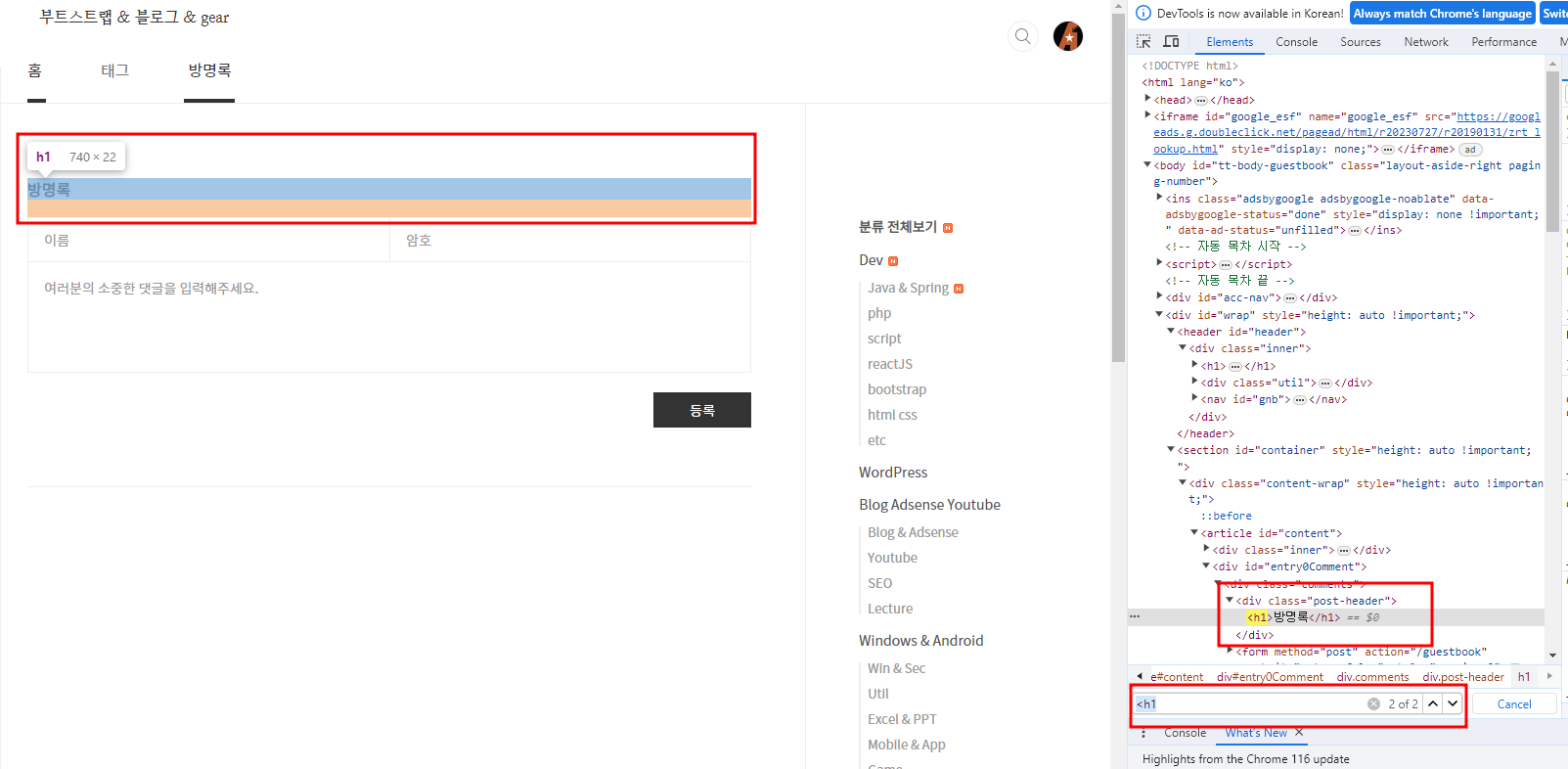Click Always match Chrome's language button
The height and width of the screenshot is (769, 1568).
point(1442,14)
